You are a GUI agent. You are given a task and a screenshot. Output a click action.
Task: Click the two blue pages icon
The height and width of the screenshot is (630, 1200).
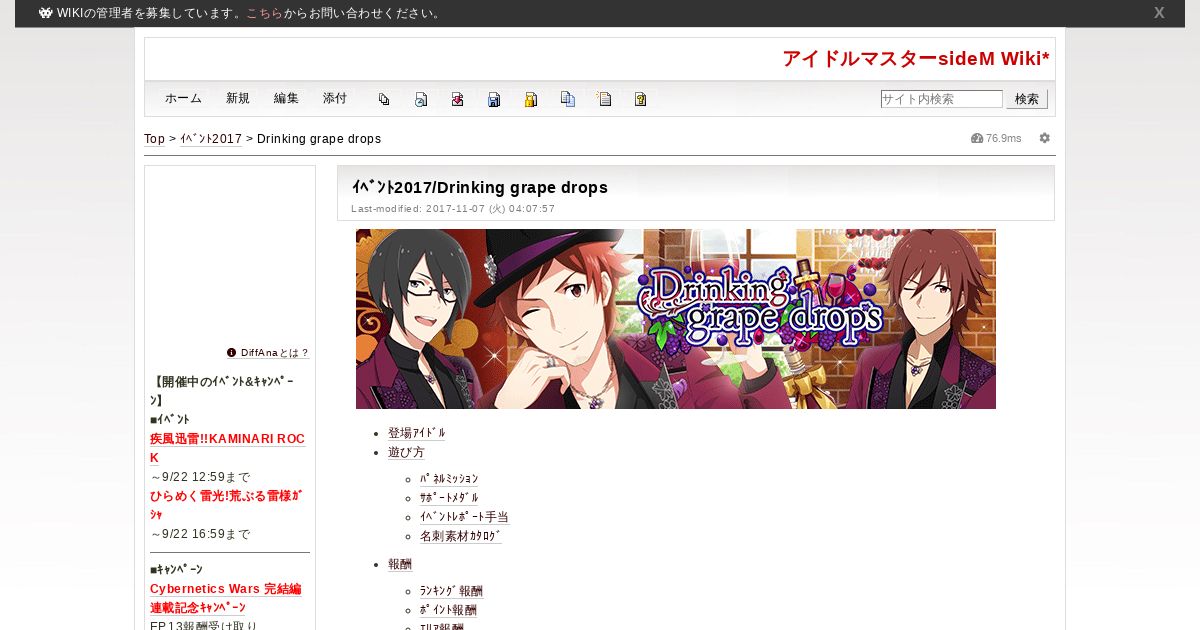pos(568,99)
